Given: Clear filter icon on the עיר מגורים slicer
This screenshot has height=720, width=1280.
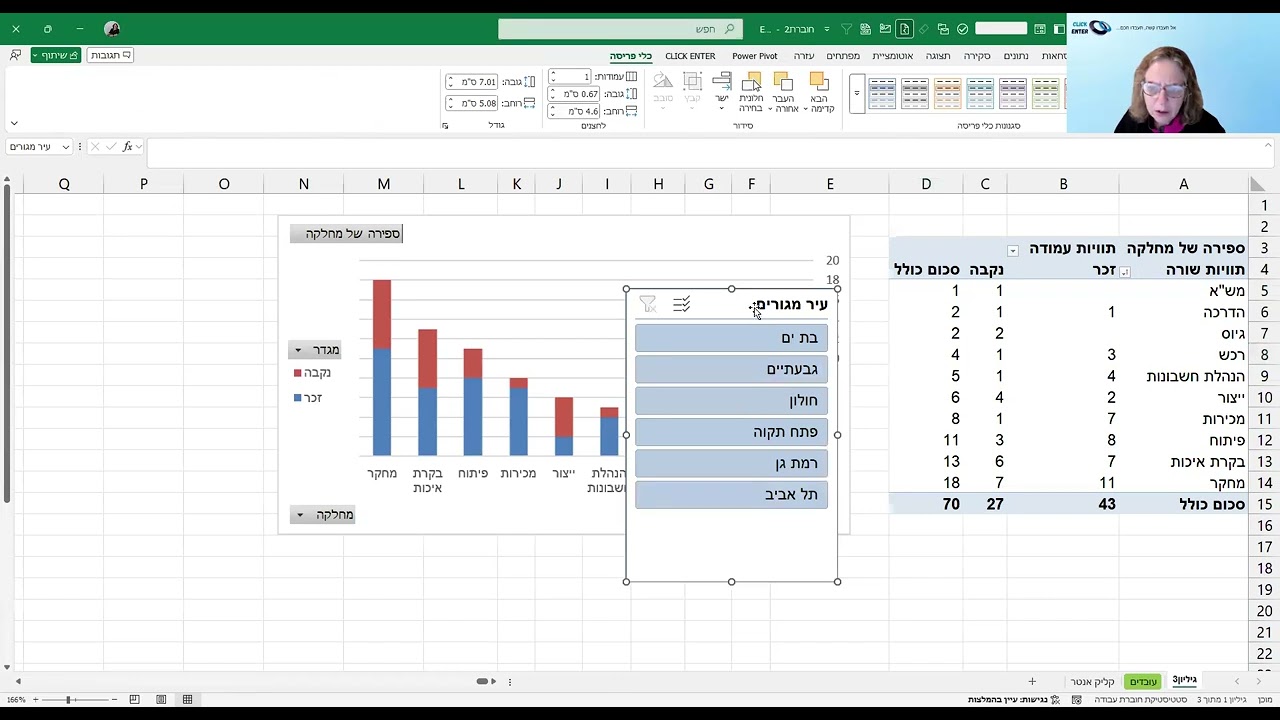Looking at the screenshot, I should click(x=648, y=304).
